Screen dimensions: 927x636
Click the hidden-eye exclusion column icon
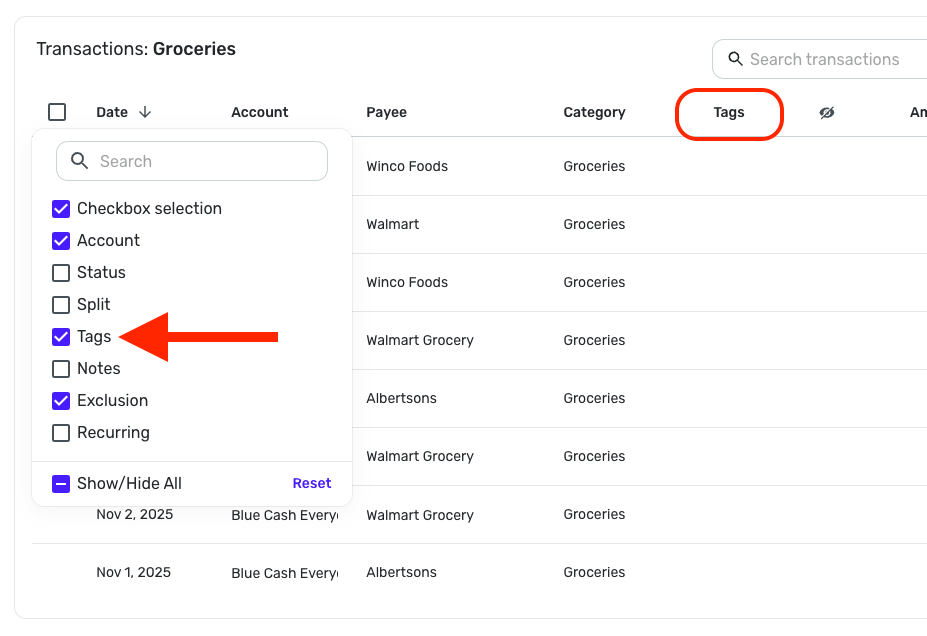[826, 113]
